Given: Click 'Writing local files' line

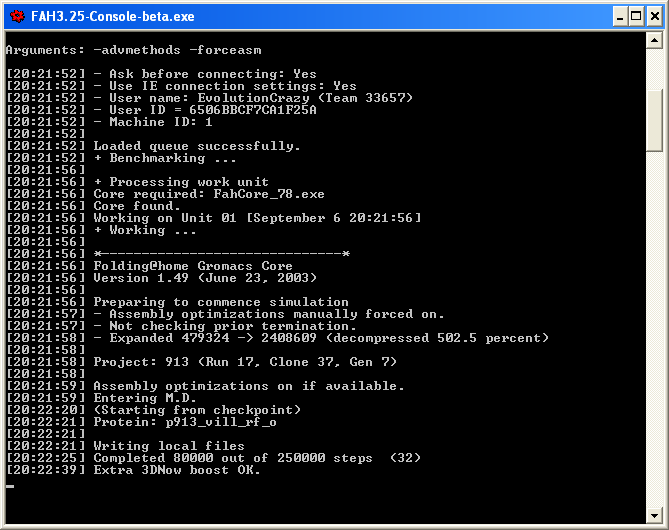Looking at the screenshot, I should (125, 446).
